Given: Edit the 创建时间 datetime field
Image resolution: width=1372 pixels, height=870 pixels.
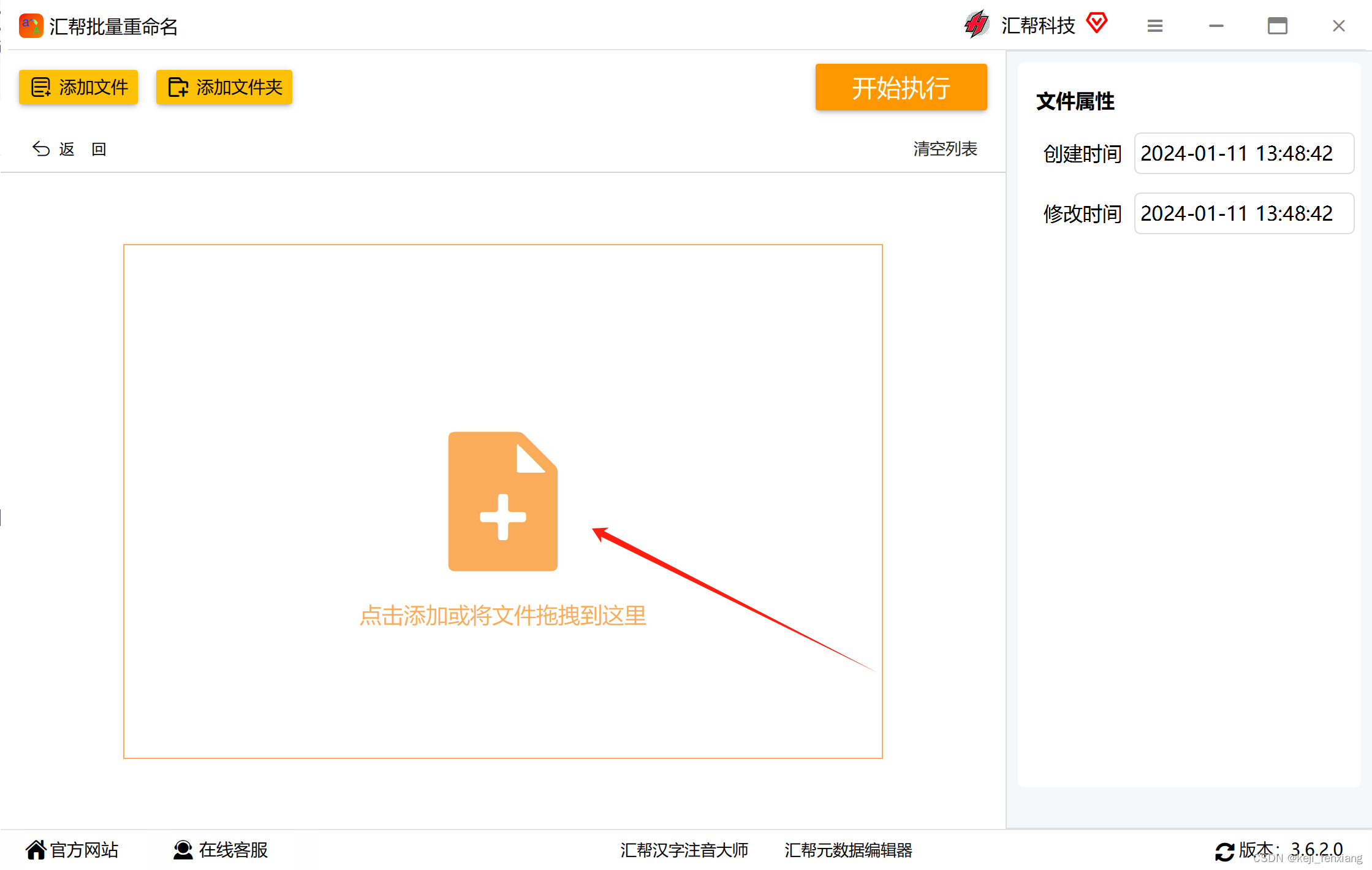Looking at the screenshot, I should 1244,153.
